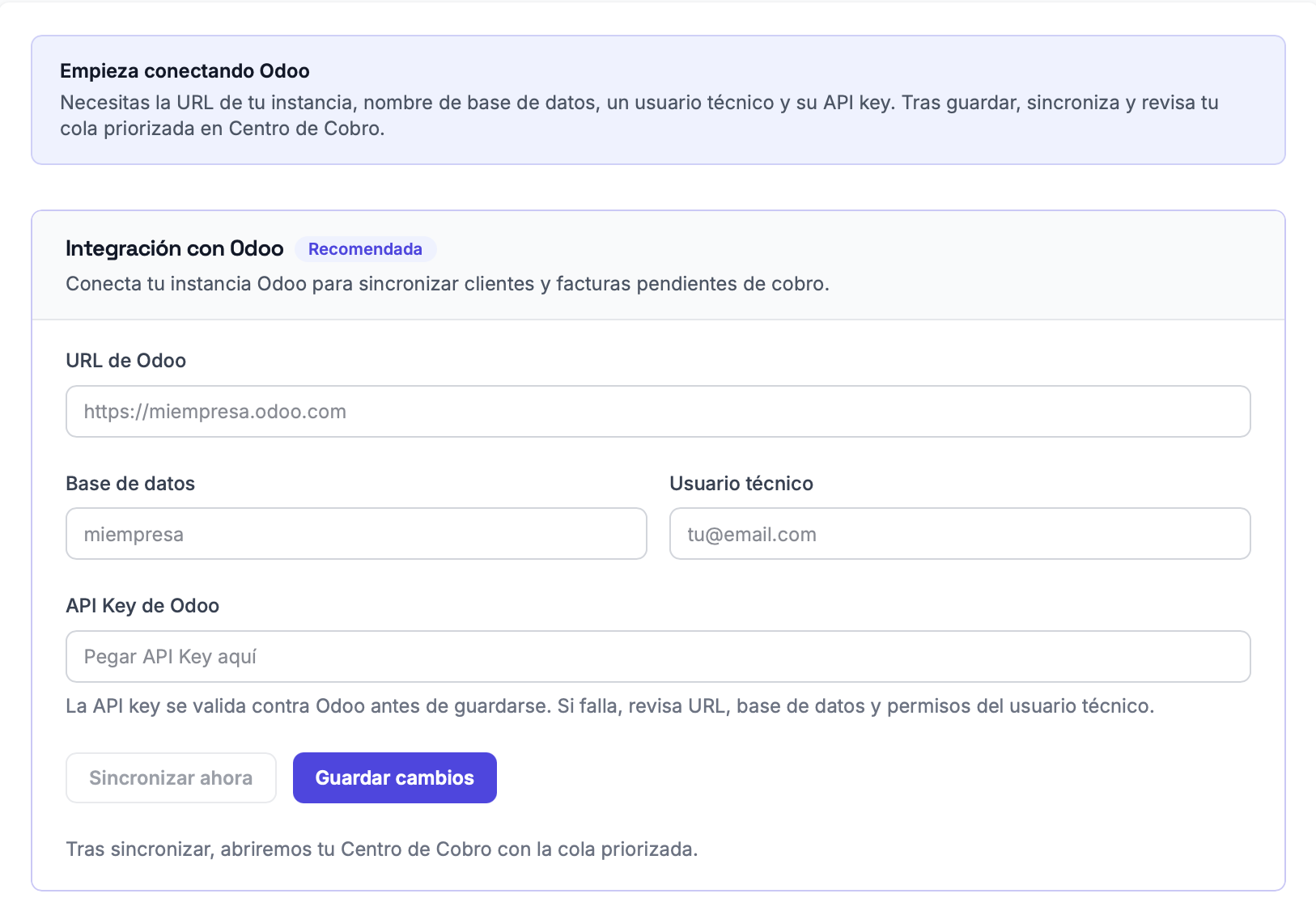Image resolution: width=1316 pixels, height=919 pixels.
Task: Click the 'Base de datos' label
Action: pyautogui.click(x=130, y=484)
